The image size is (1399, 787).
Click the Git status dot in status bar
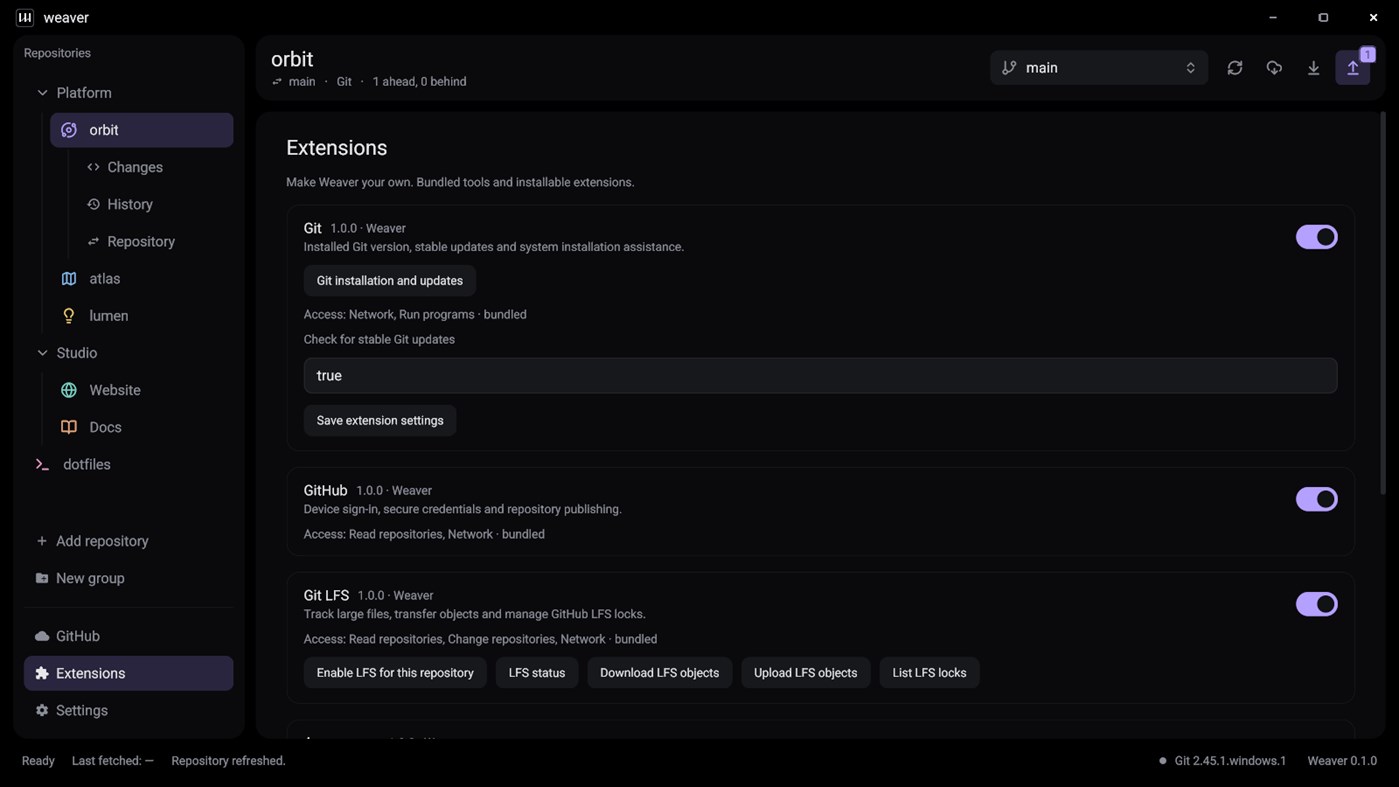pos(1163,761)
